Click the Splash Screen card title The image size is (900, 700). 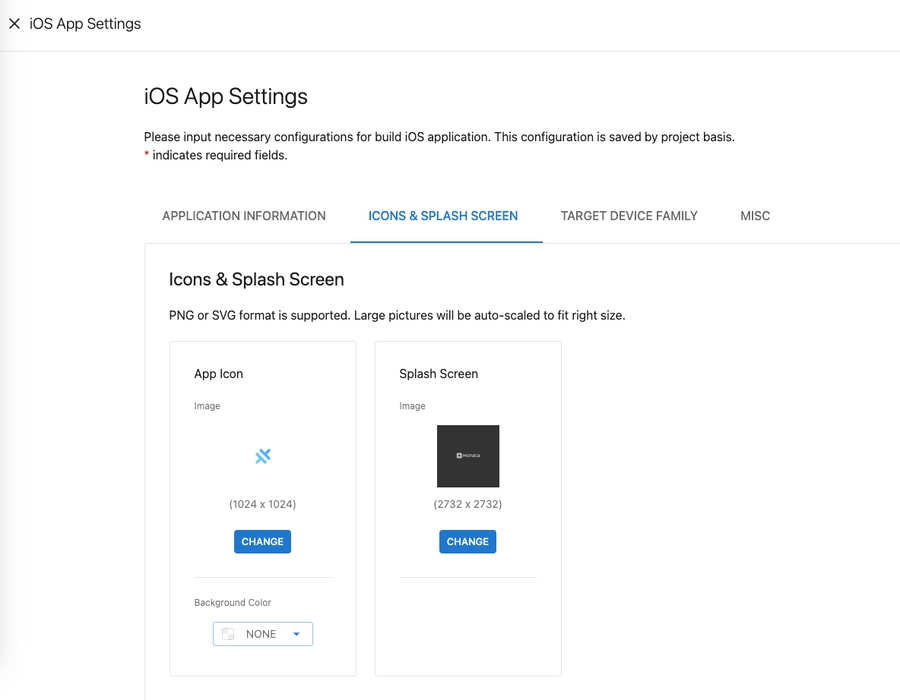click(438, 374)
